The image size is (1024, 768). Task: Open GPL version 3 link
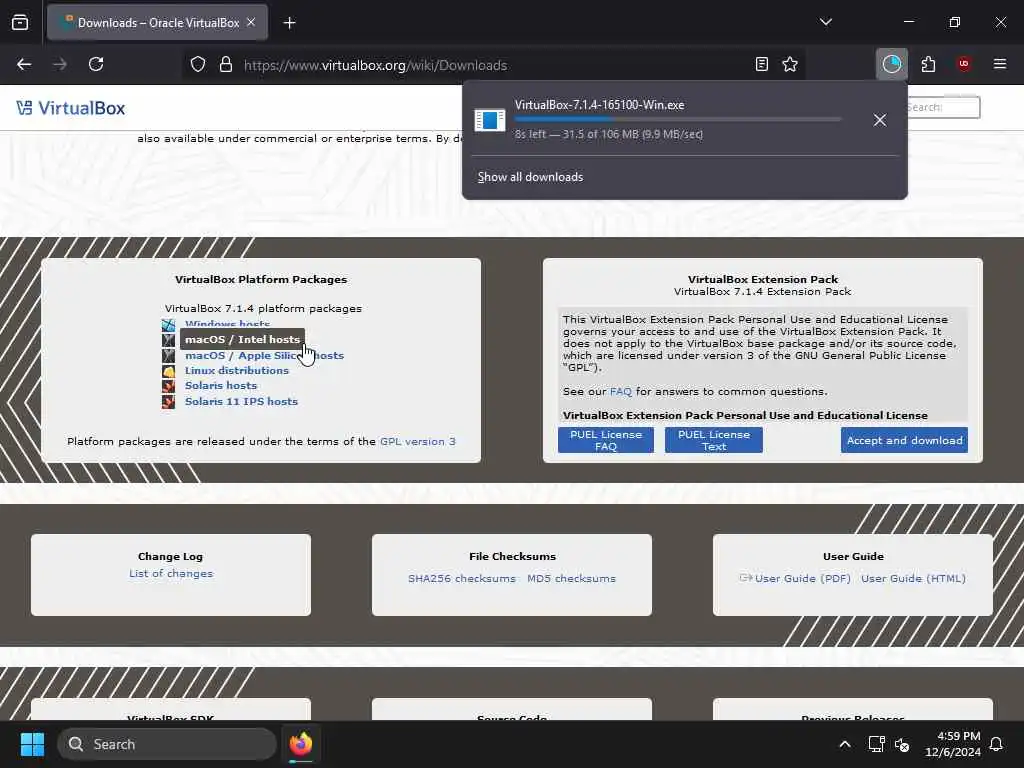417,441
